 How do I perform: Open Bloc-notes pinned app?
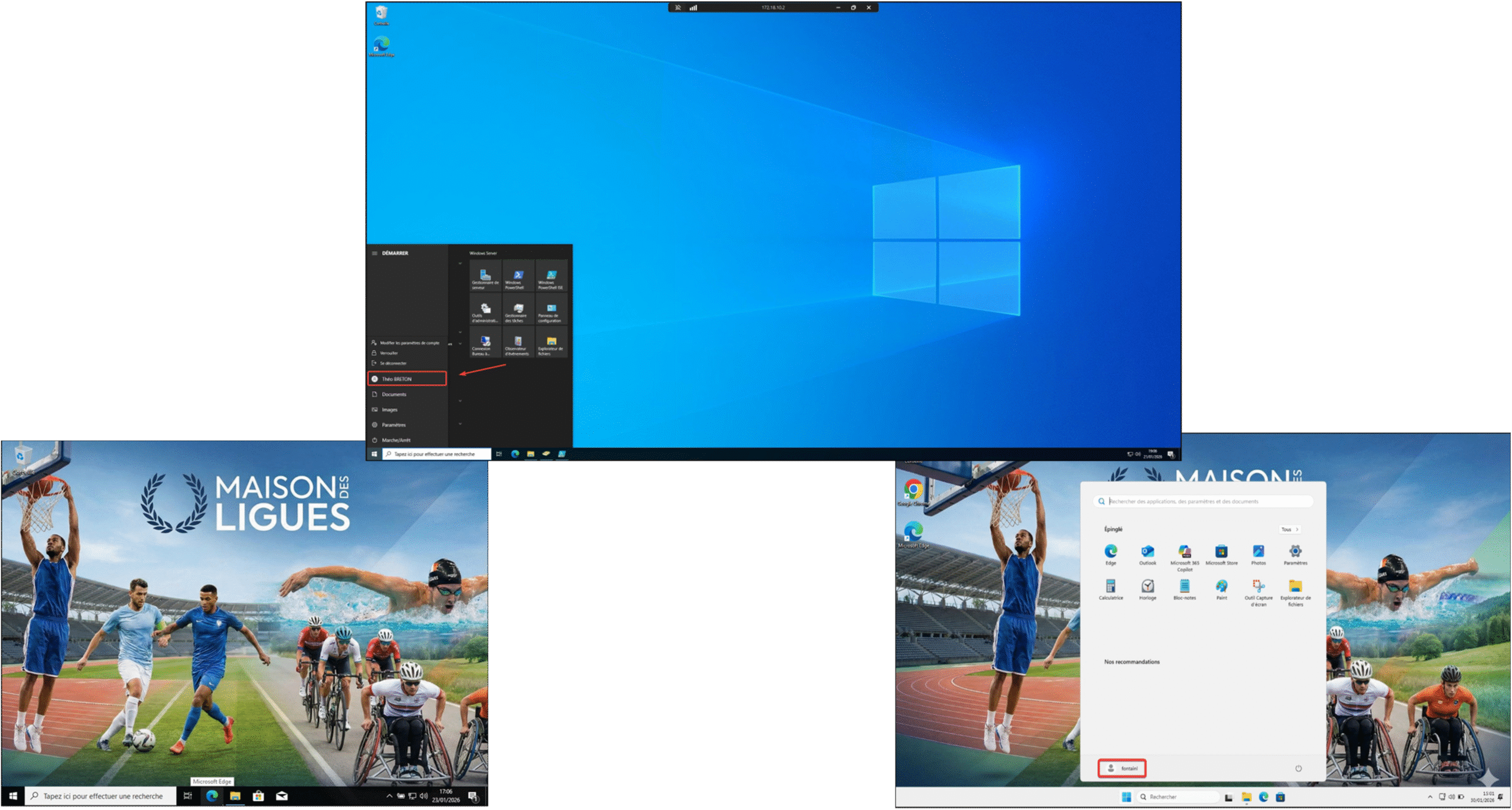coord(1184,587)
